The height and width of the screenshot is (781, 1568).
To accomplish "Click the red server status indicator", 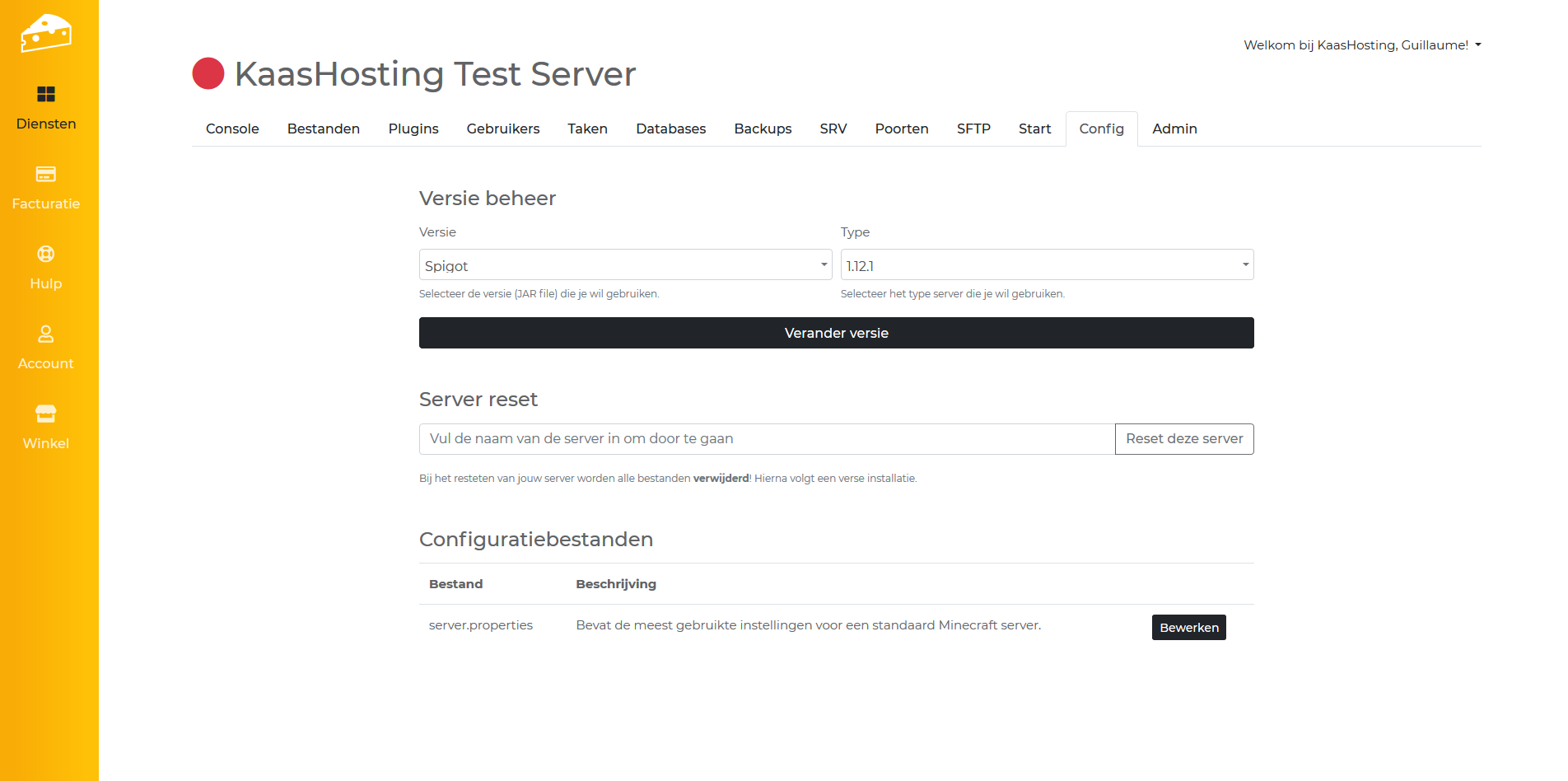I will pos(208,73).
